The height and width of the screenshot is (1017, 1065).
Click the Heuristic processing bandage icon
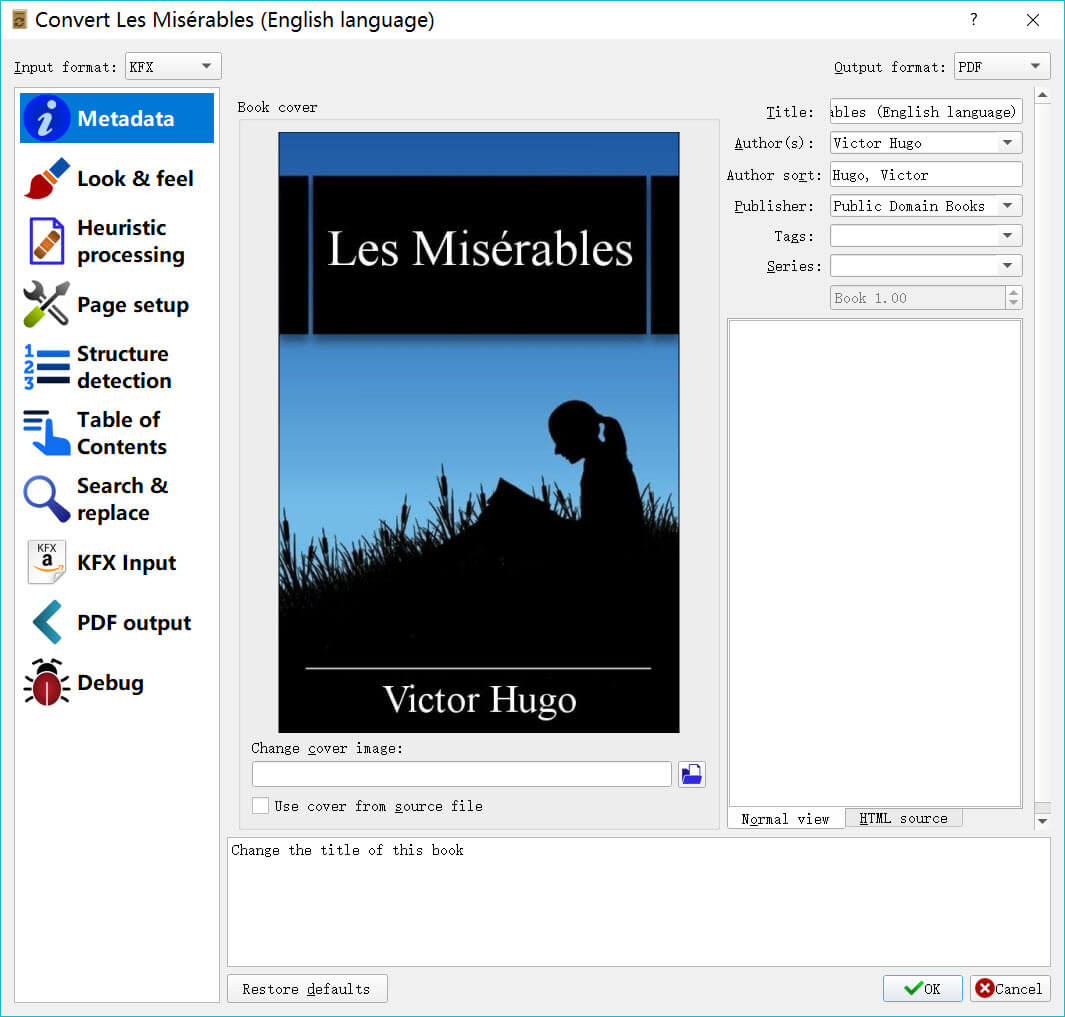[x=46, y=240]
